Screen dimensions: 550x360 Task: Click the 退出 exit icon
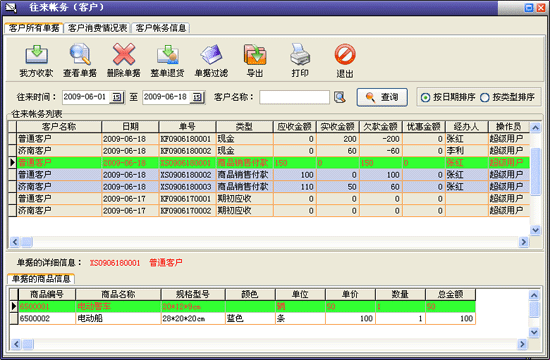pyautogui.click(x=345, y=54)
